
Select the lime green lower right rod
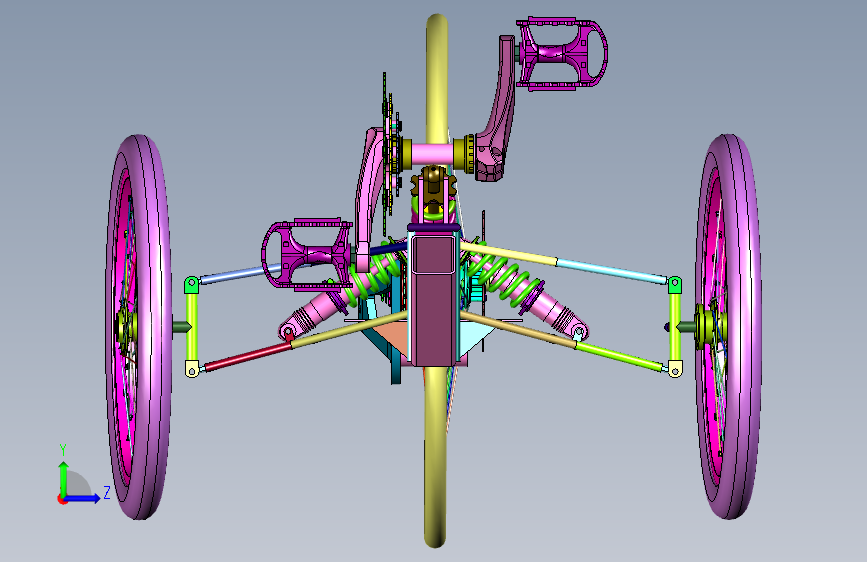pos(618,356)
